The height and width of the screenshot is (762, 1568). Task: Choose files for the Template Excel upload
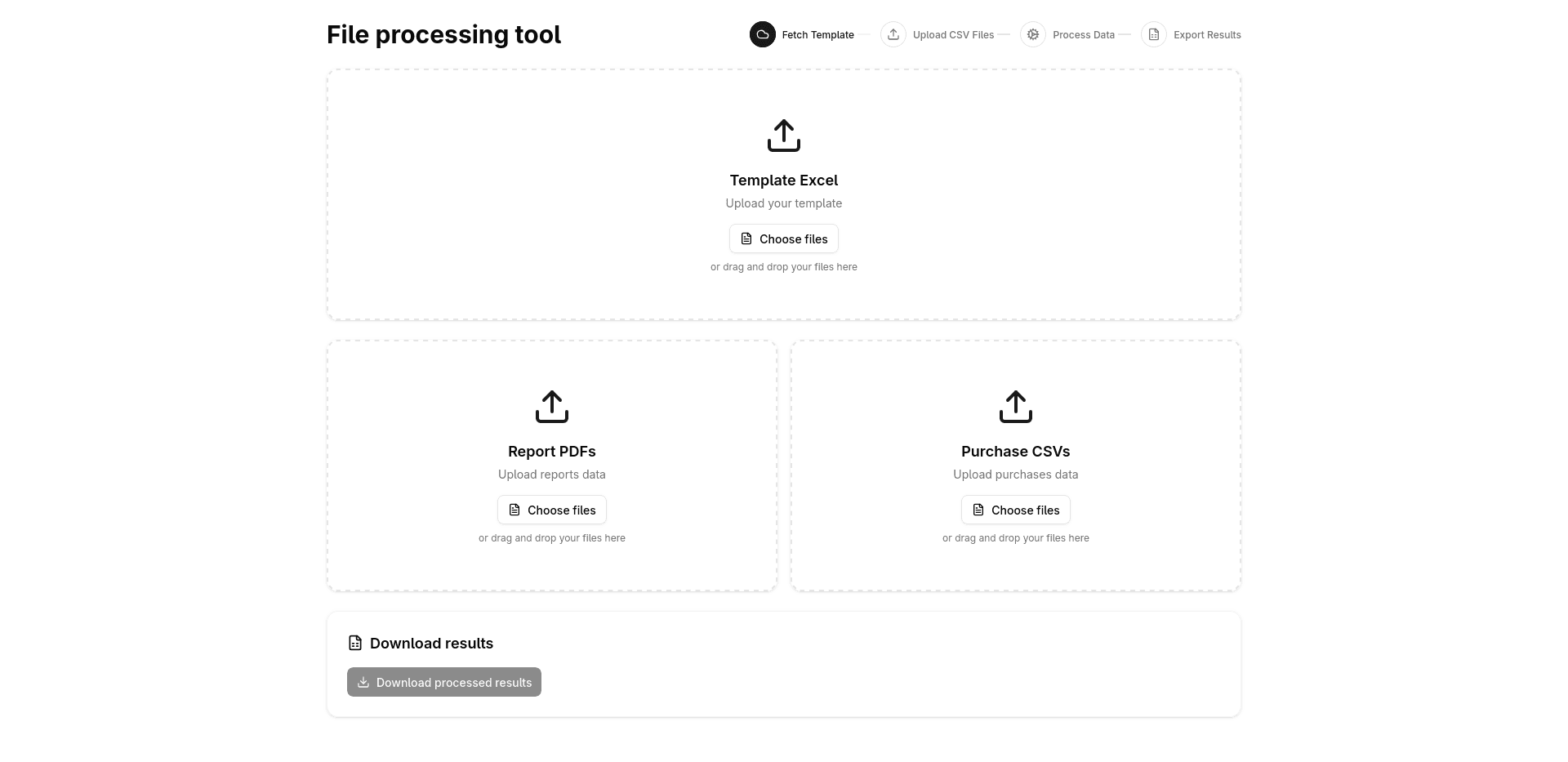(784, 239)
